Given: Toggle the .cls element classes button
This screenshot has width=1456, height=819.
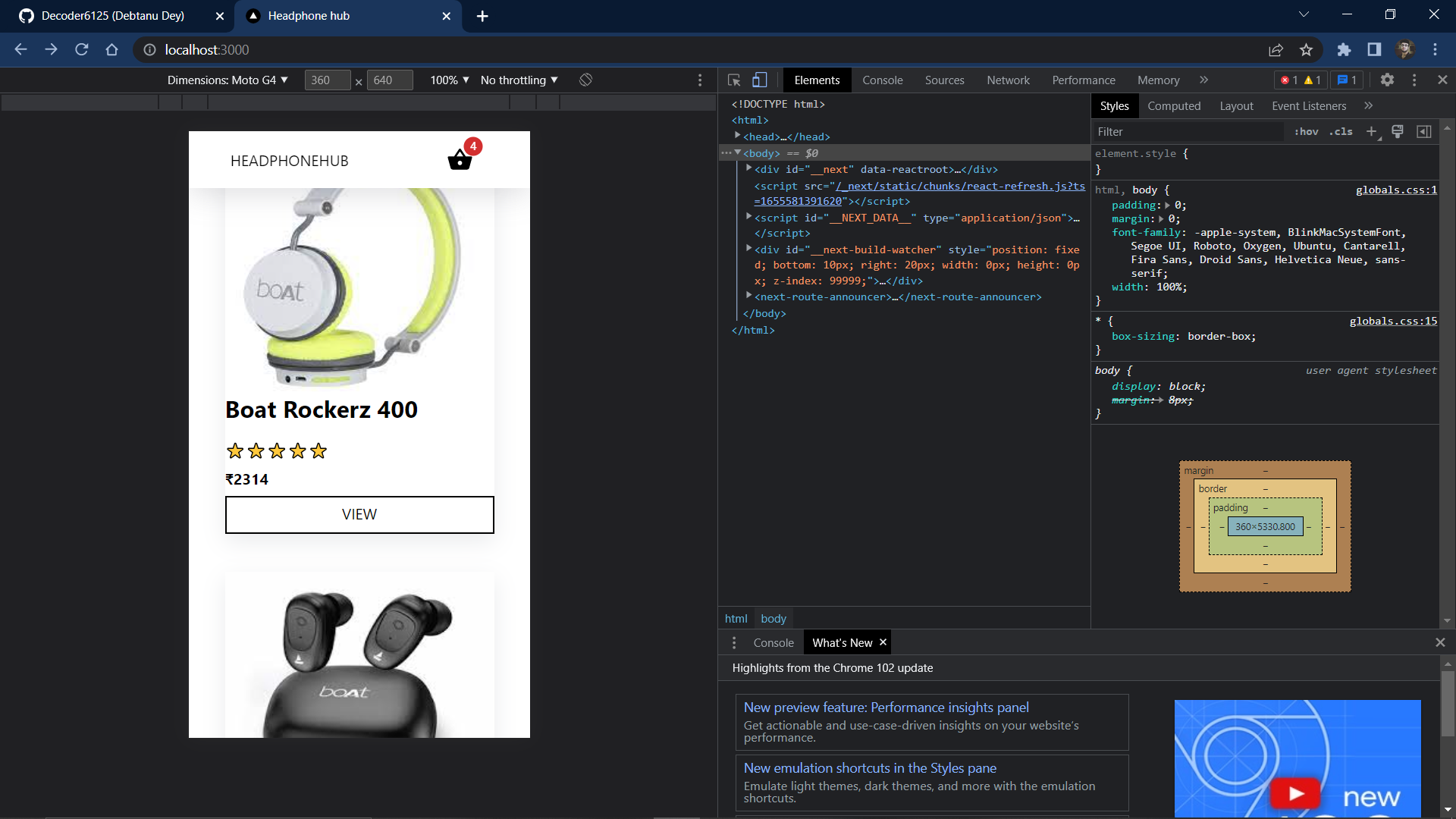Looking at the screenshot, I should [x=1341, y=132].
